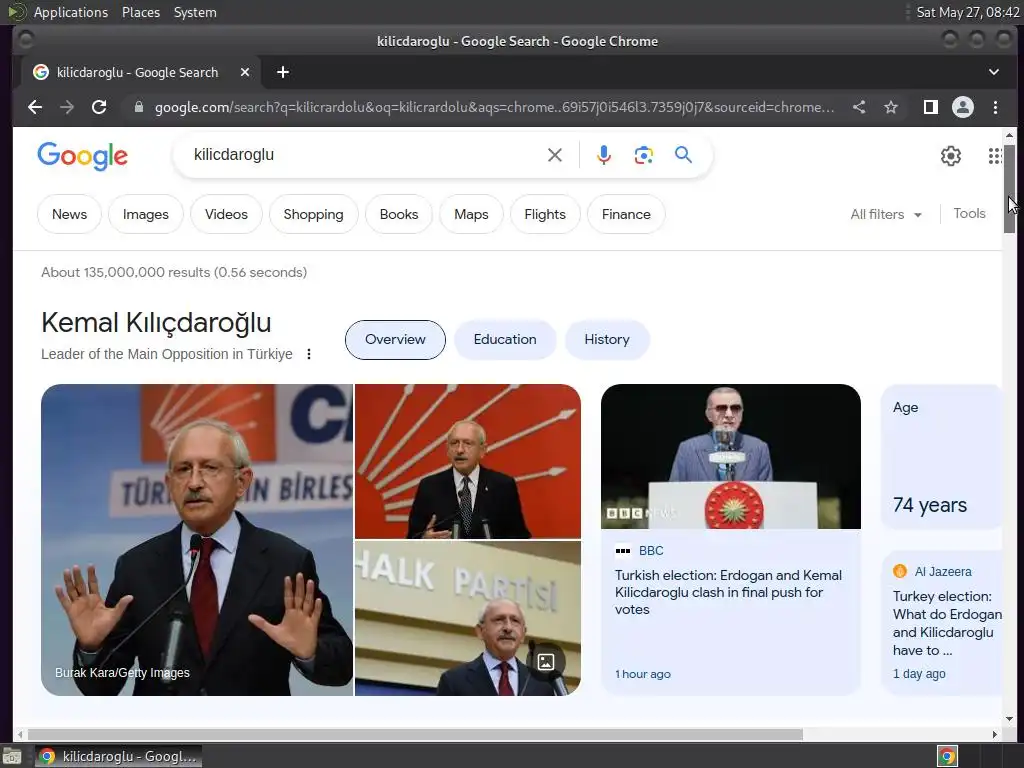
Task: Open more options beside Leader of the Main Opposition
Action: [309, 354]
